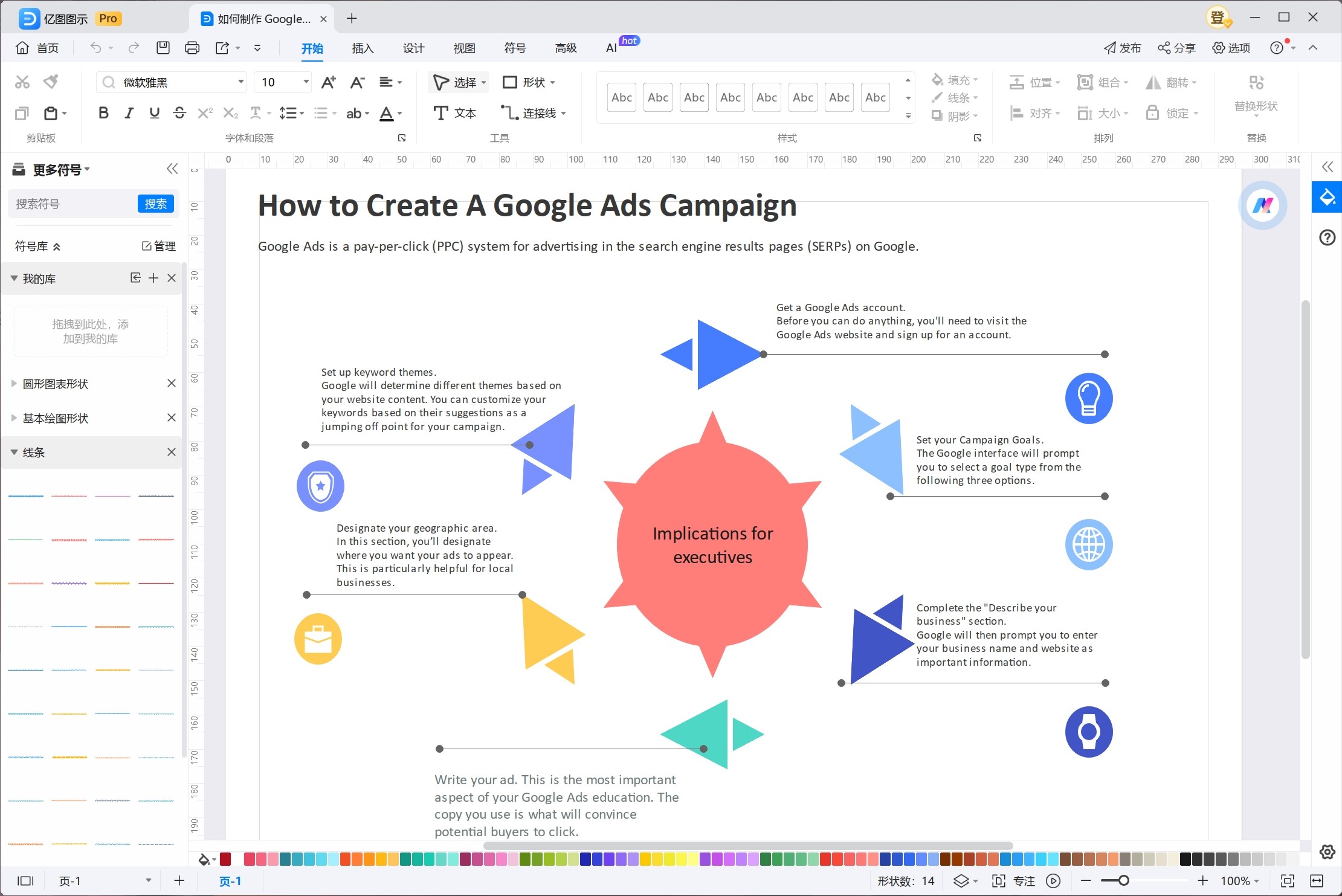Select the Text tool
This screenshot has height=896, width=1342.
click(455, 113)
